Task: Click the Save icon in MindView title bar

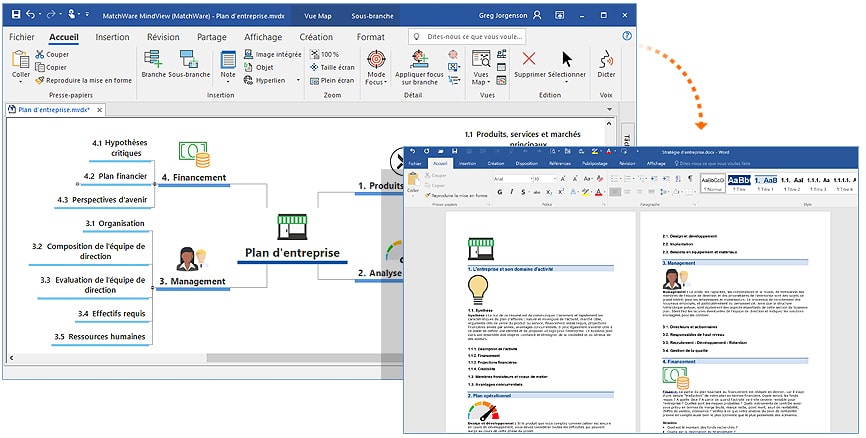Action: tap(16, 15)
